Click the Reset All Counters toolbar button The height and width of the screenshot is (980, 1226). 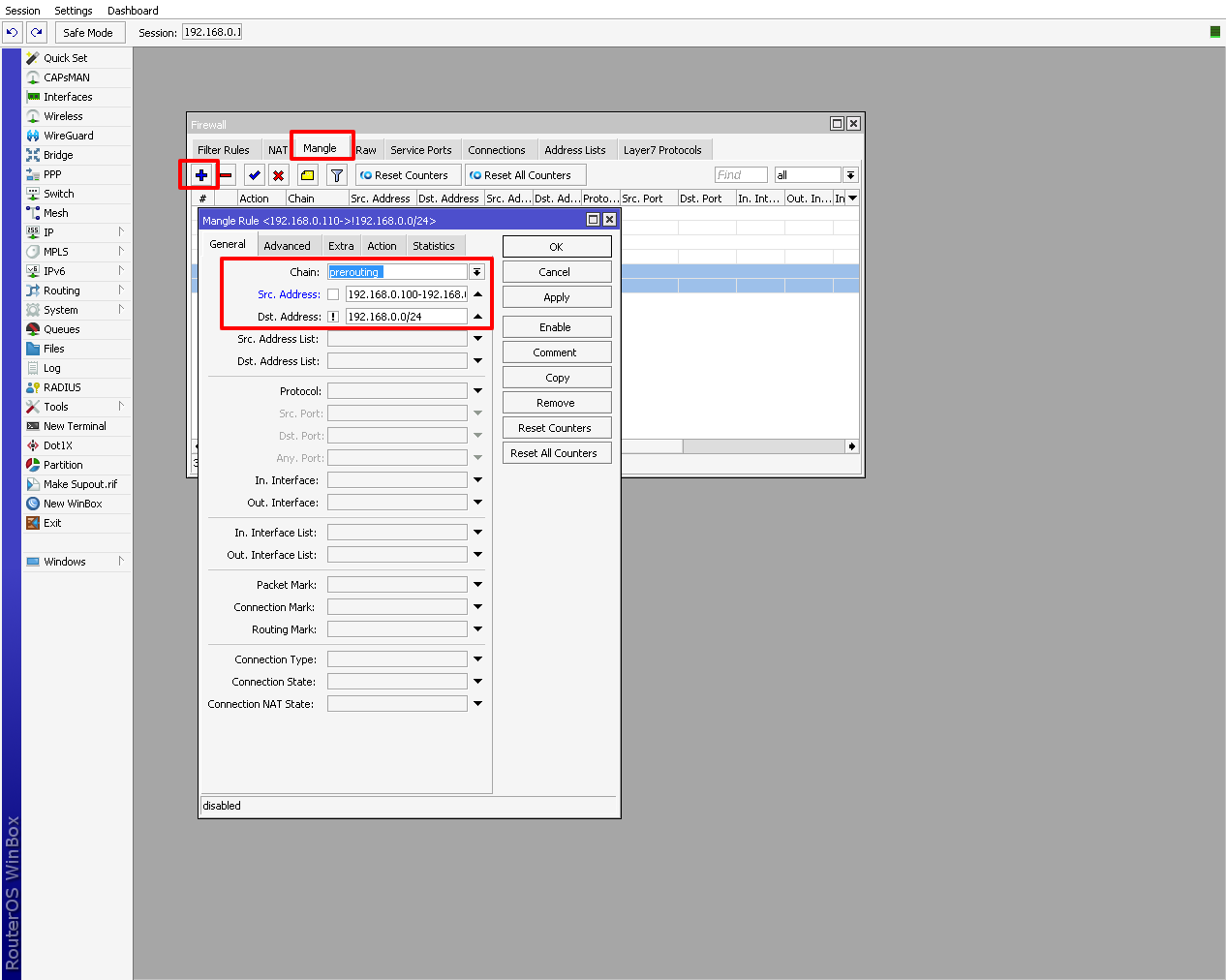526,175
